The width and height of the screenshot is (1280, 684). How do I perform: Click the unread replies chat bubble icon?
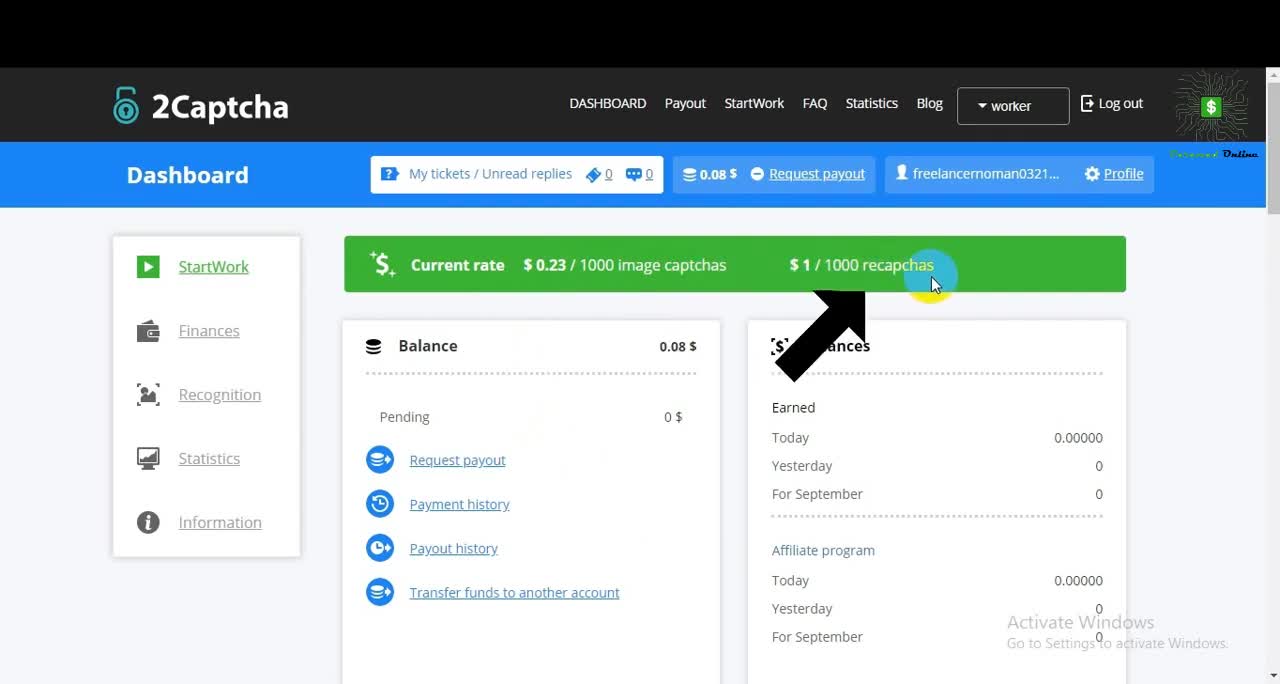634,174
